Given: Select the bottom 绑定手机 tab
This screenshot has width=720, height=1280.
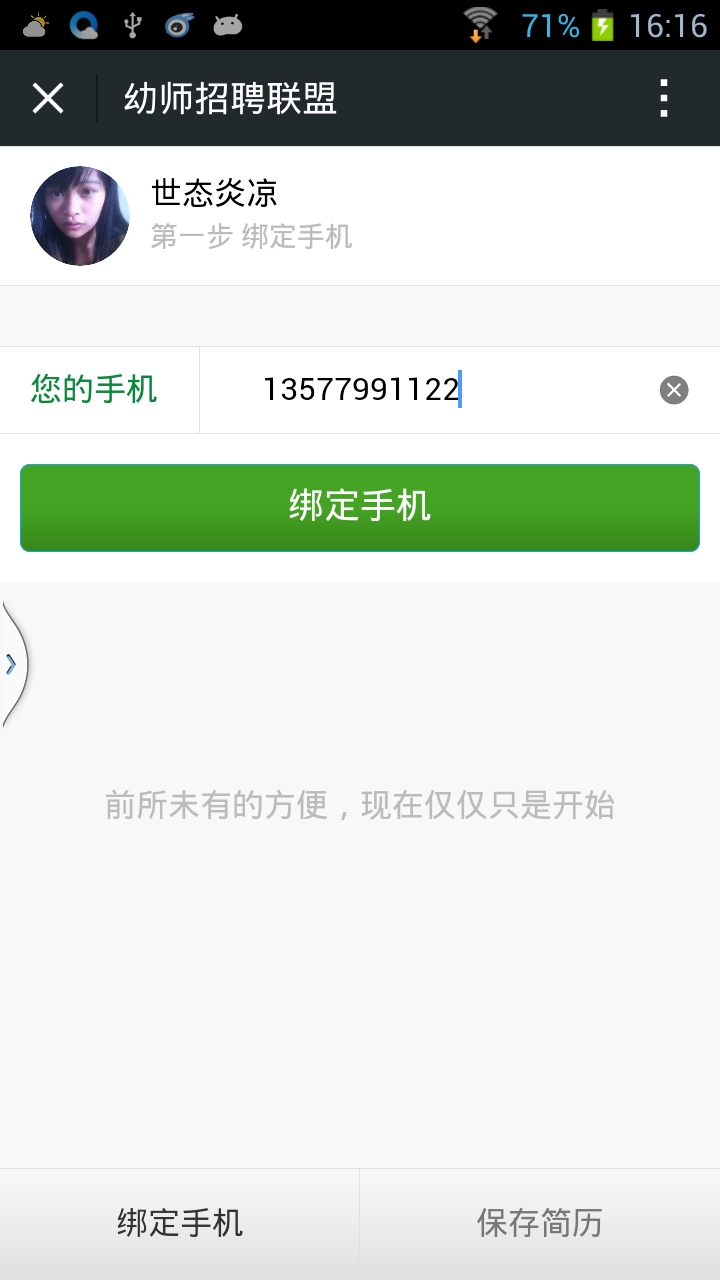Looking at the screenshot, I should 180,1223.
